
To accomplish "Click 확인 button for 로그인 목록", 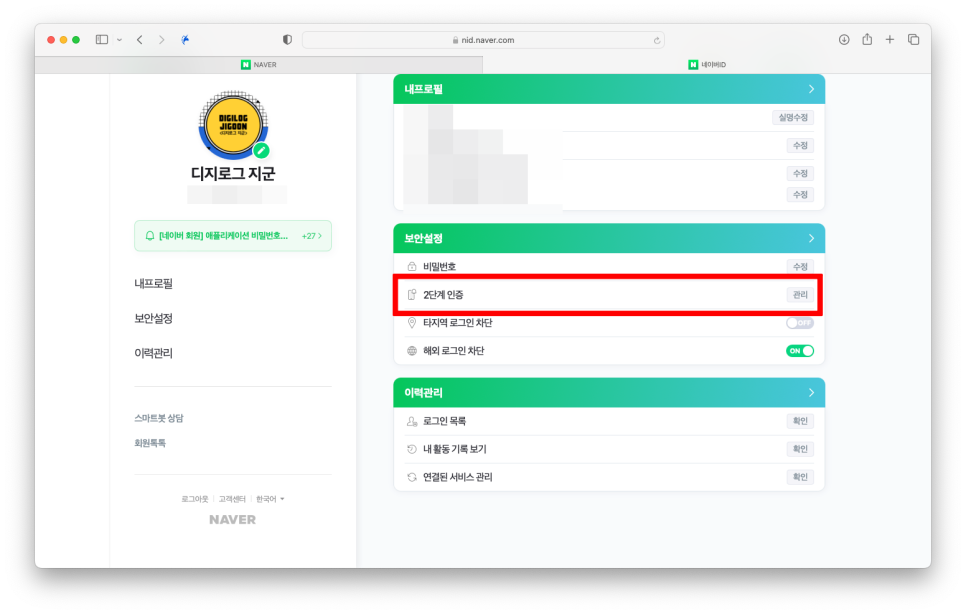I will tap(800, 421).
